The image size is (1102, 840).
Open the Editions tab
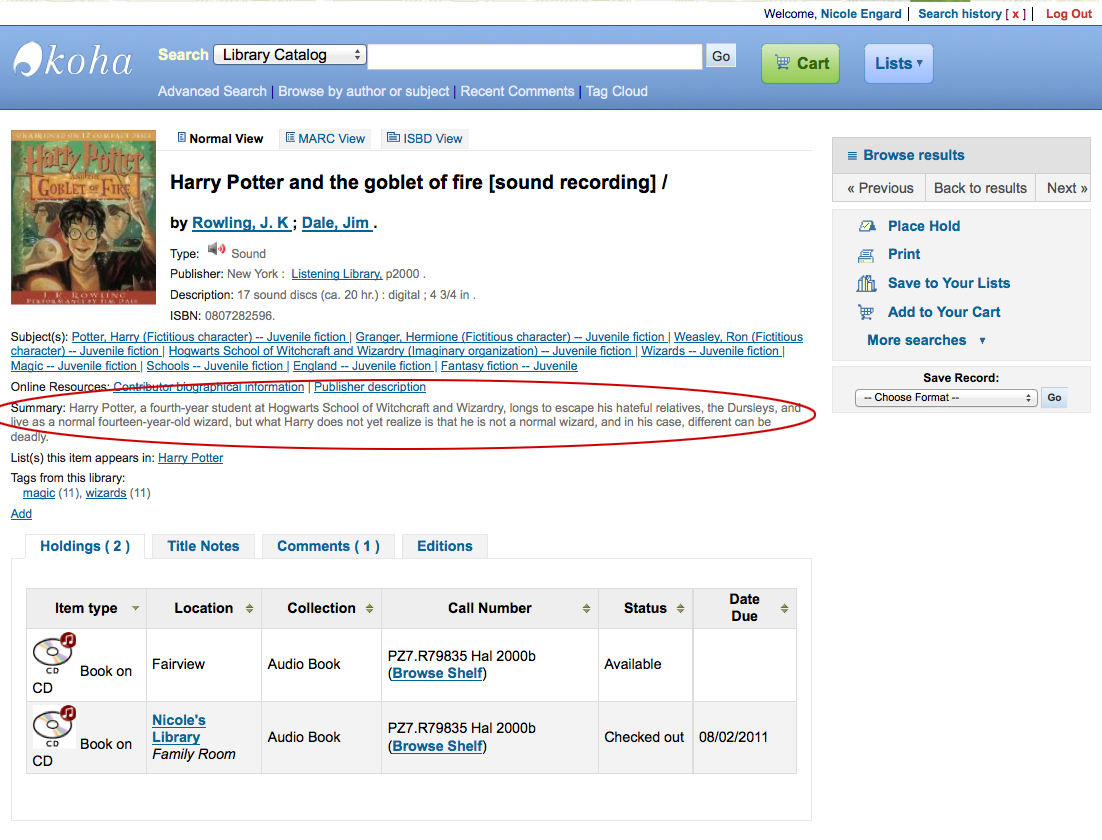pyautogui.click(x=445, y=546)
